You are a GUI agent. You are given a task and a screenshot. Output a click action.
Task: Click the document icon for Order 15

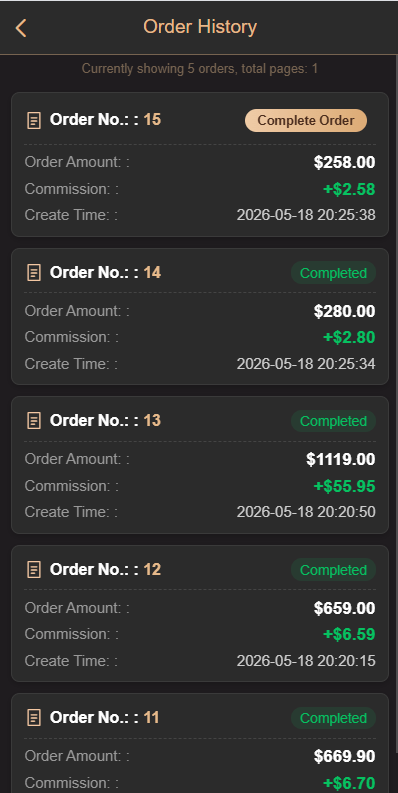34,120
